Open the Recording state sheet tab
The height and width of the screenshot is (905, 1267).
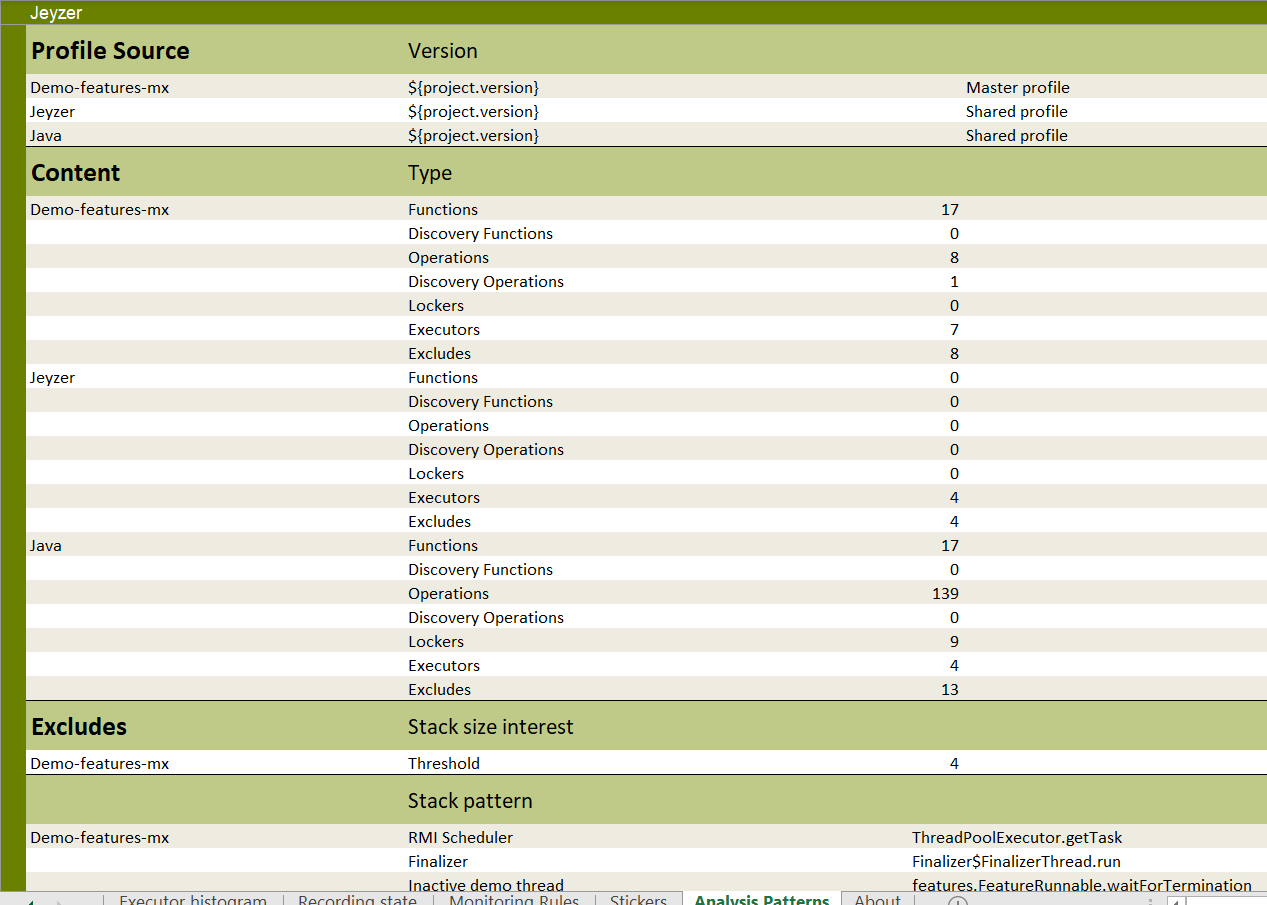pyautogui.click(x=357, y=900)
